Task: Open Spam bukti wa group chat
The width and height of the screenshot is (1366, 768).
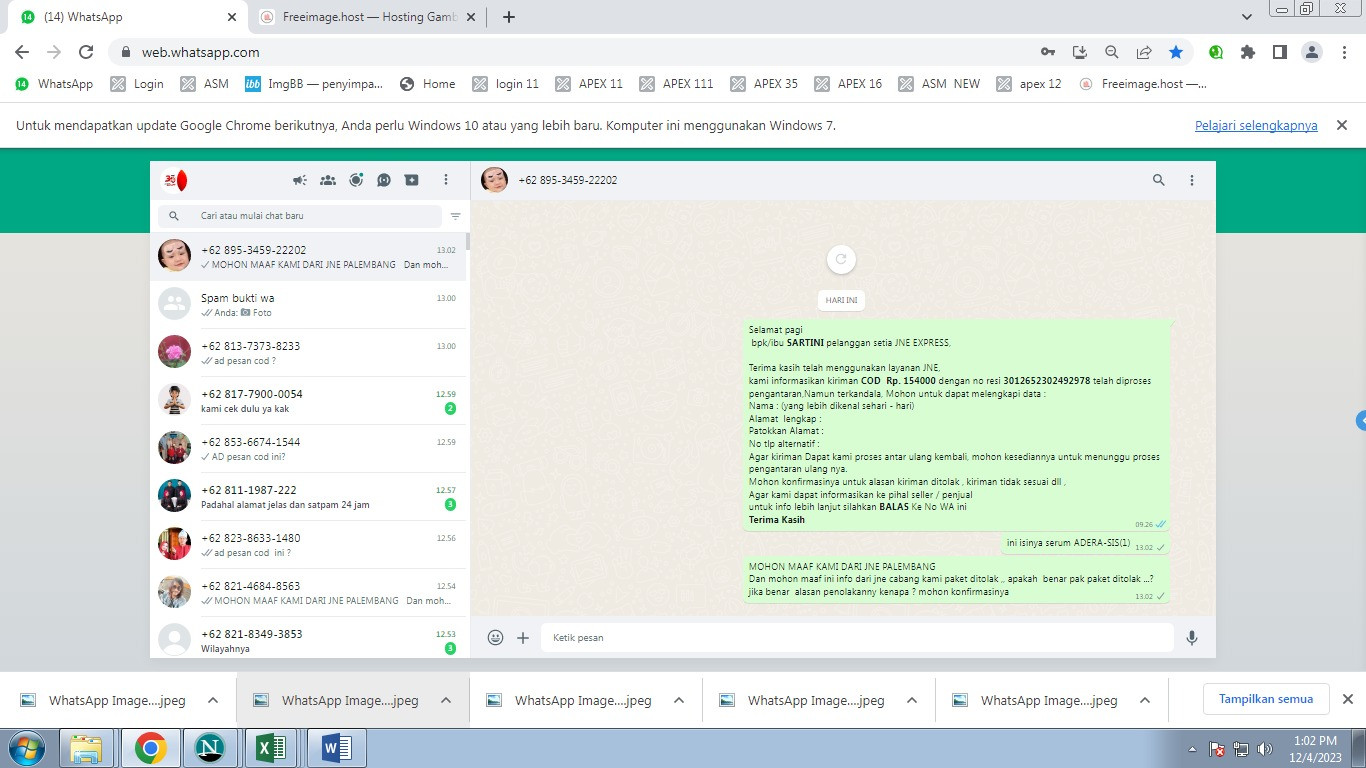Action: click(x=308, y=304)
